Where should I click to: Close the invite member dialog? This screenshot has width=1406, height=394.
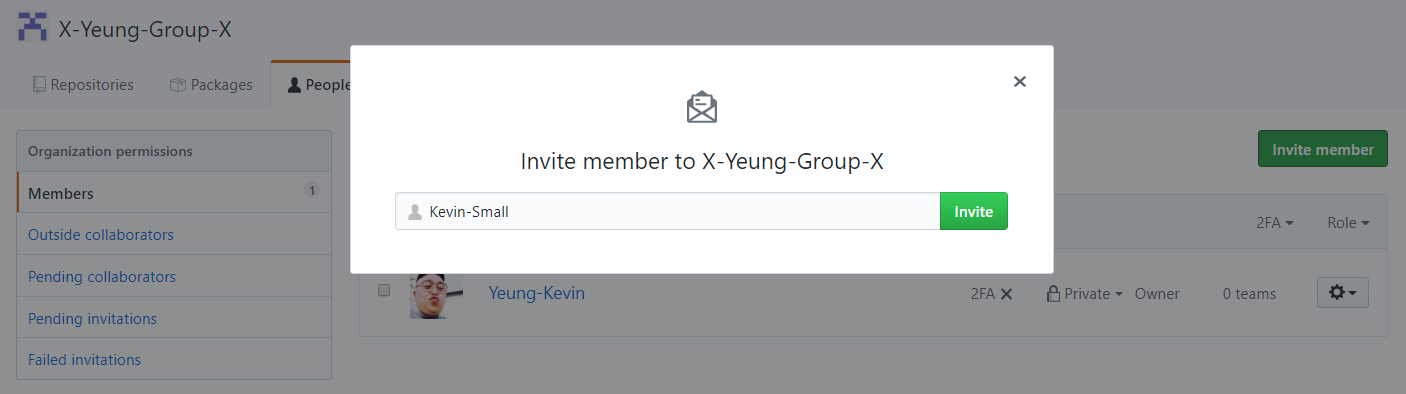tap(1020, 82)
